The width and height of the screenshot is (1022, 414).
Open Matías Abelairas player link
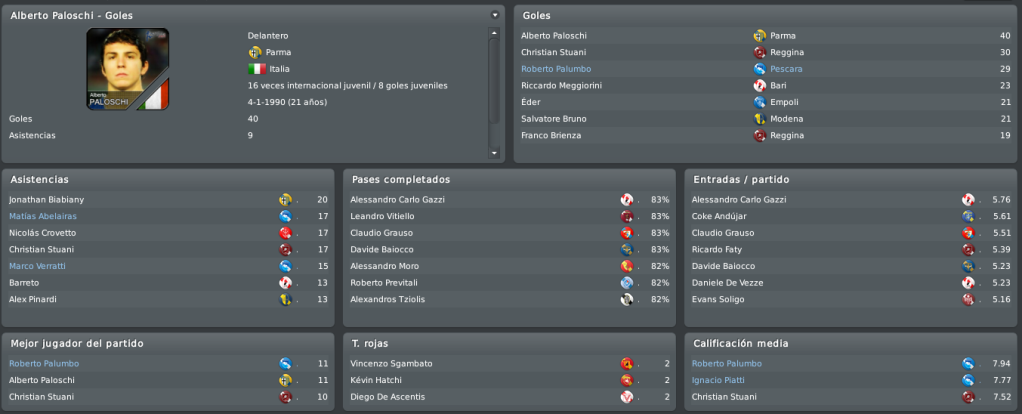pyautogui.click(x=44, y=216)
